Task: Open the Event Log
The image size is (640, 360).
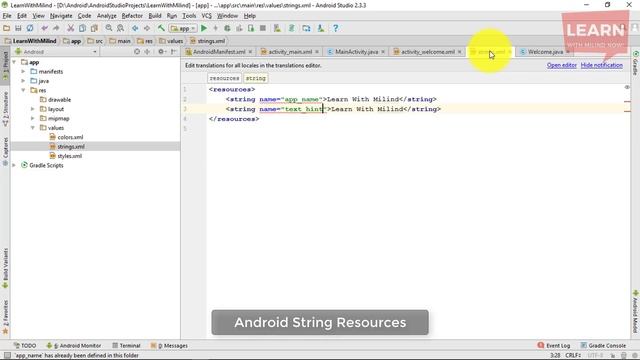Action: pos(554,346)
